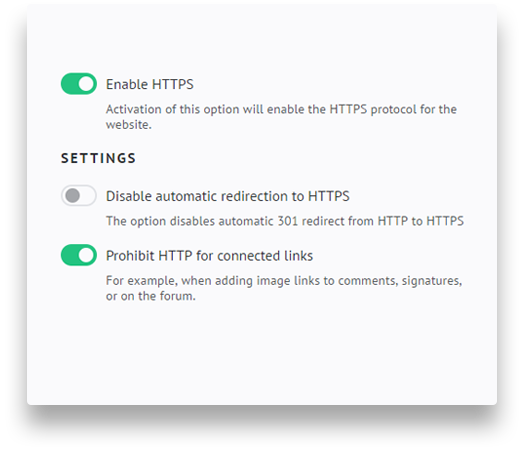Enable the Disable automatic redirection toggle
Viewport: 524px width, 453px height.
coord(79,195)
